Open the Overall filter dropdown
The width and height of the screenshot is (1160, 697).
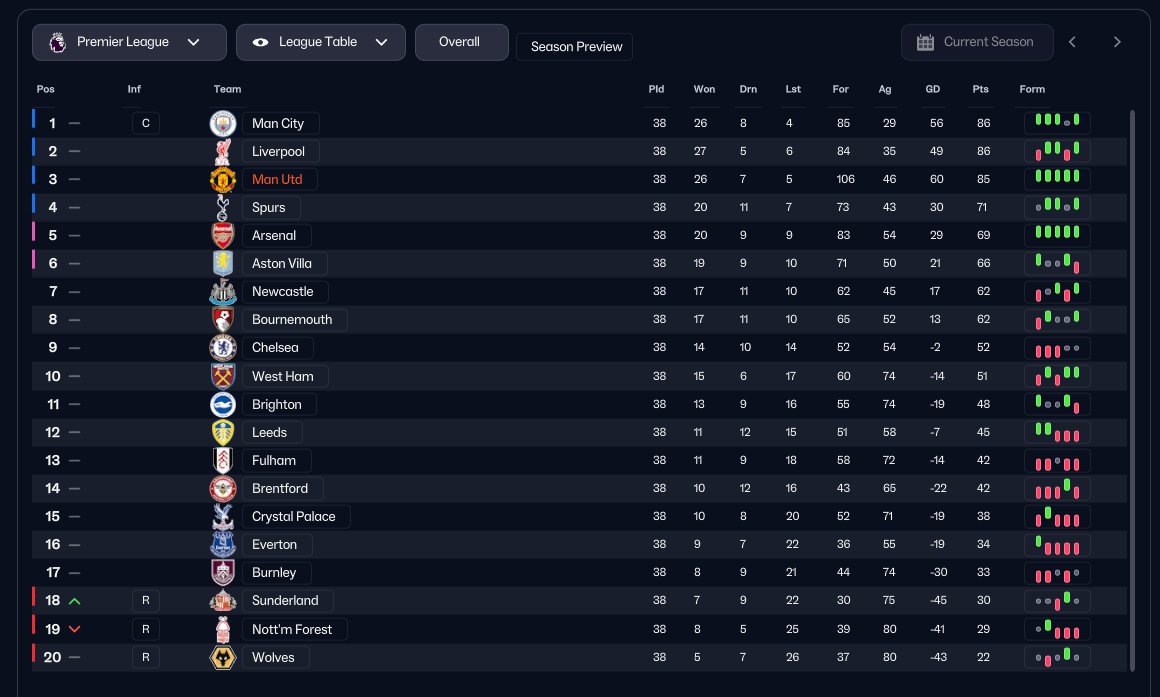point(461,42)
